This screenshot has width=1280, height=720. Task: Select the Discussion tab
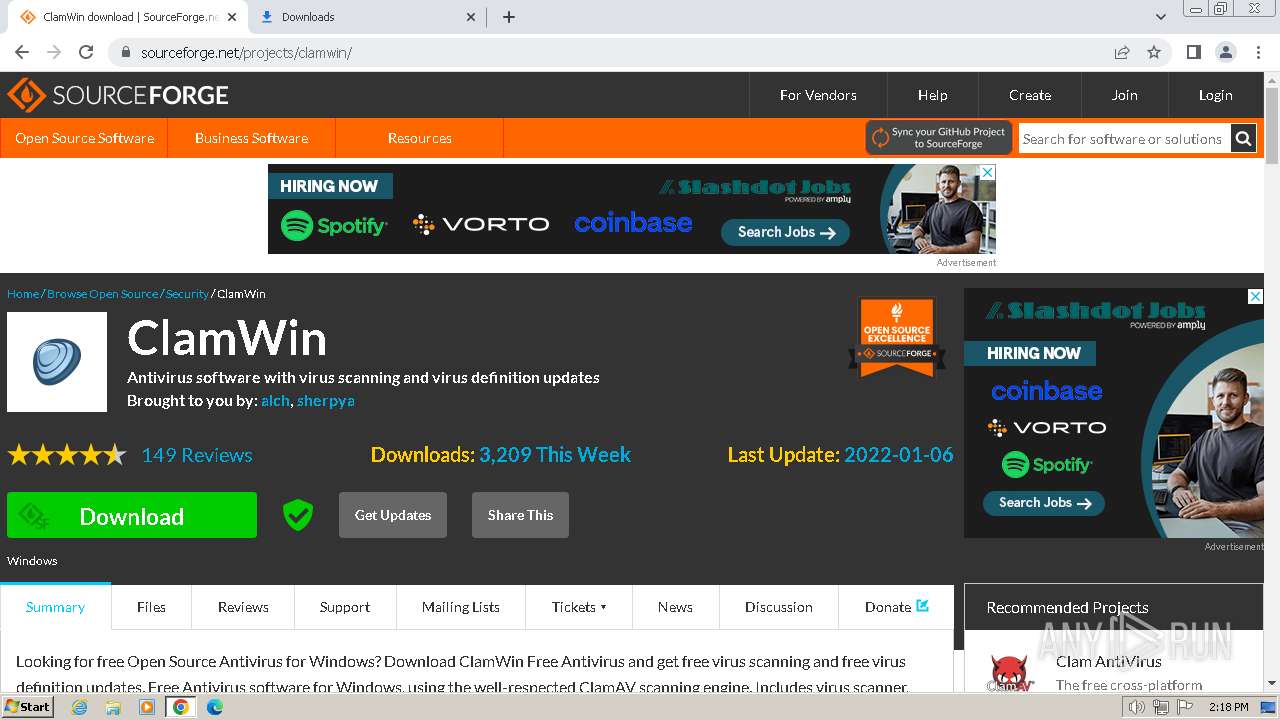[x=779, y=607]
